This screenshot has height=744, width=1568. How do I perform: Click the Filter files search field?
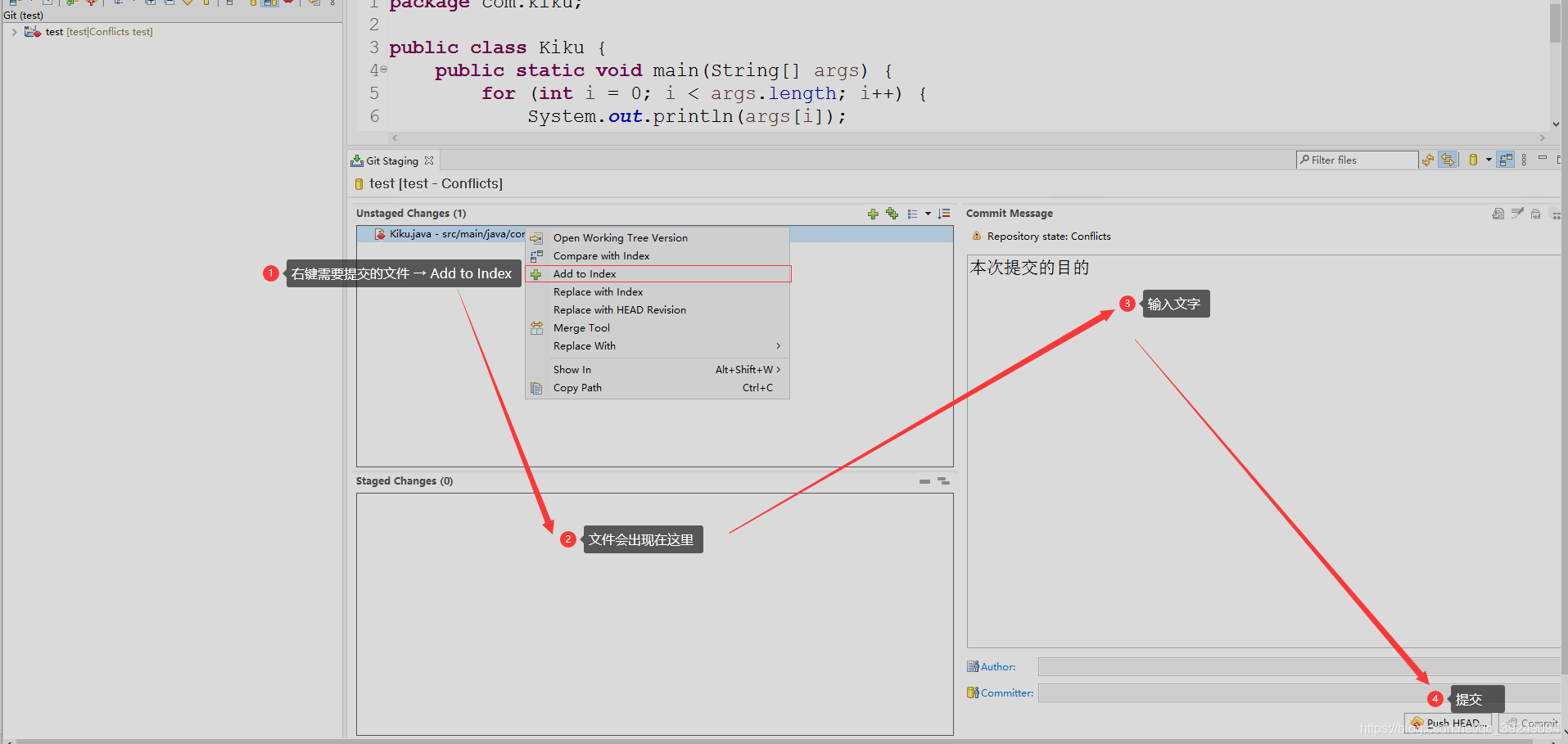1358,160
